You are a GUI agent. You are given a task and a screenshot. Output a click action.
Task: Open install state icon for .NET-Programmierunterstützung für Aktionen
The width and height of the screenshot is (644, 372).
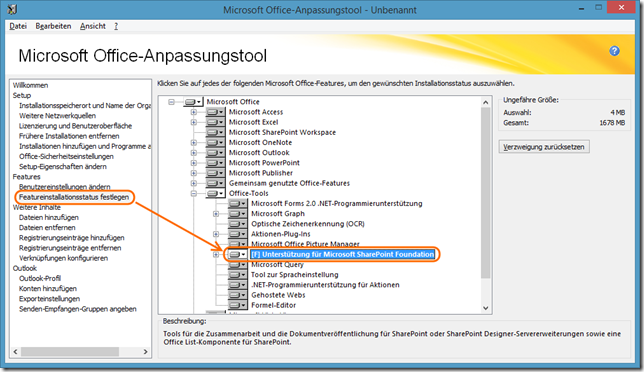click(237, 285)
